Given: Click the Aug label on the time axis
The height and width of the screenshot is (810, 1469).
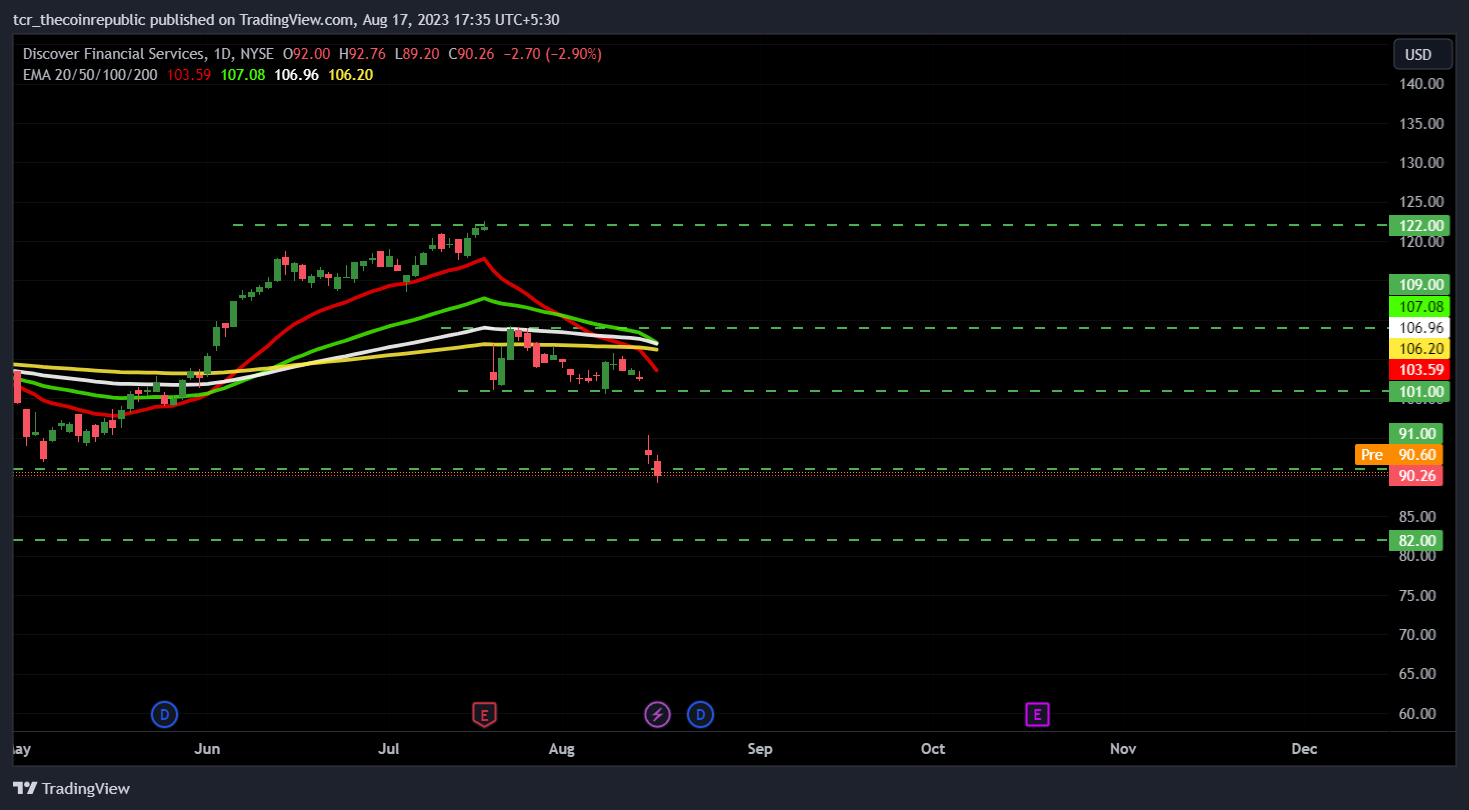Looking at the screenshot, I should [562, 748].
